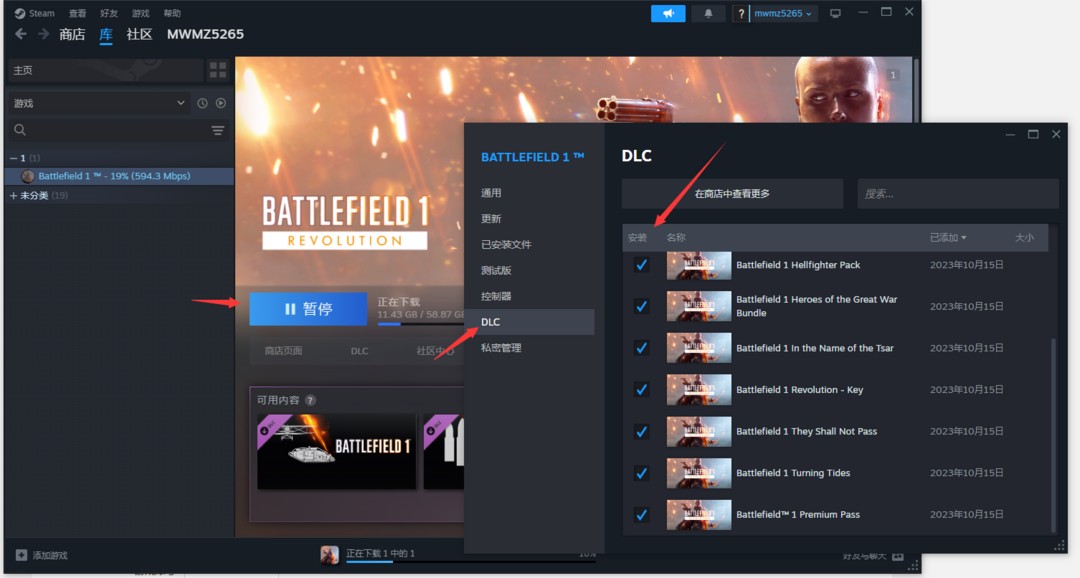Screen dimensions: 1080x578
Task: Open the DLC link under game banner
Action: click(360, 351)
